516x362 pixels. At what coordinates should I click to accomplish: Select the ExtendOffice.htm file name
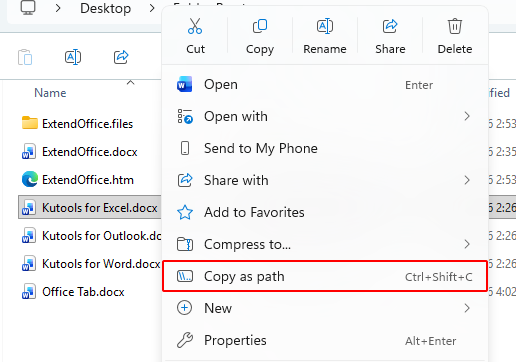click(88, 180)
